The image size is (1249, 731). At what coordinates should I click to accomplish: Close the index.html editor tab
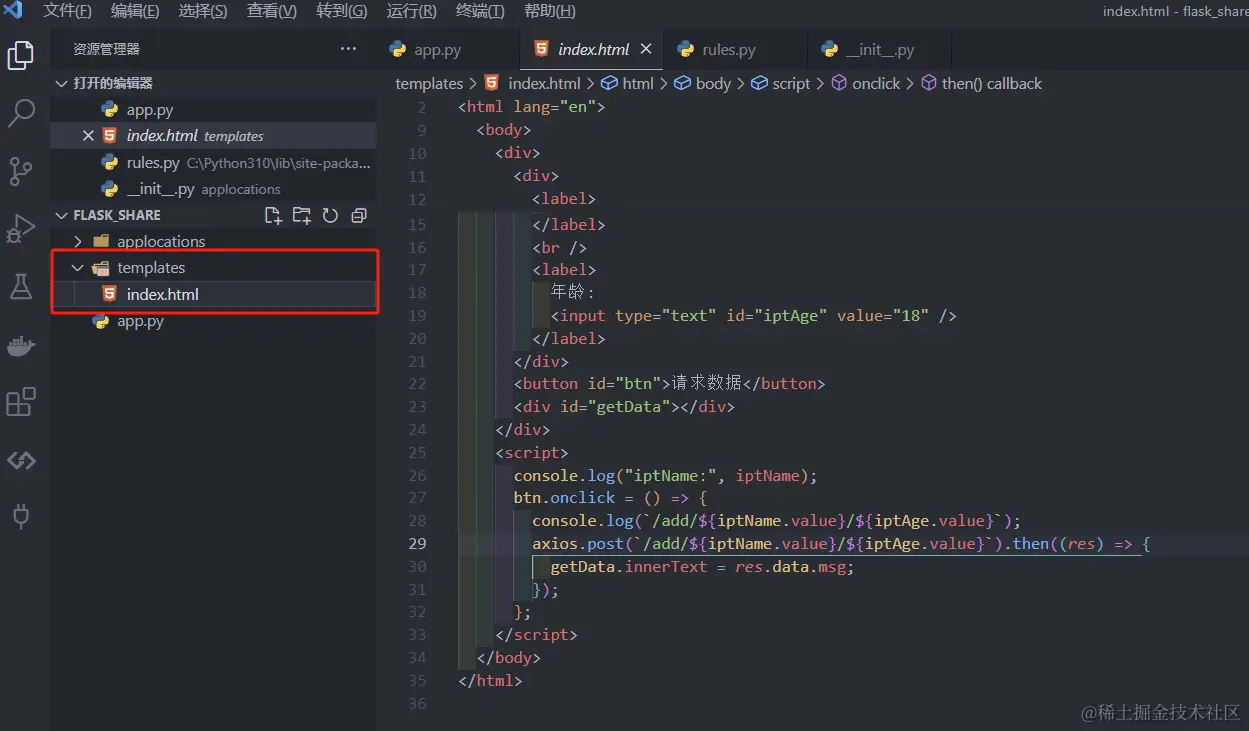[646, 49]
